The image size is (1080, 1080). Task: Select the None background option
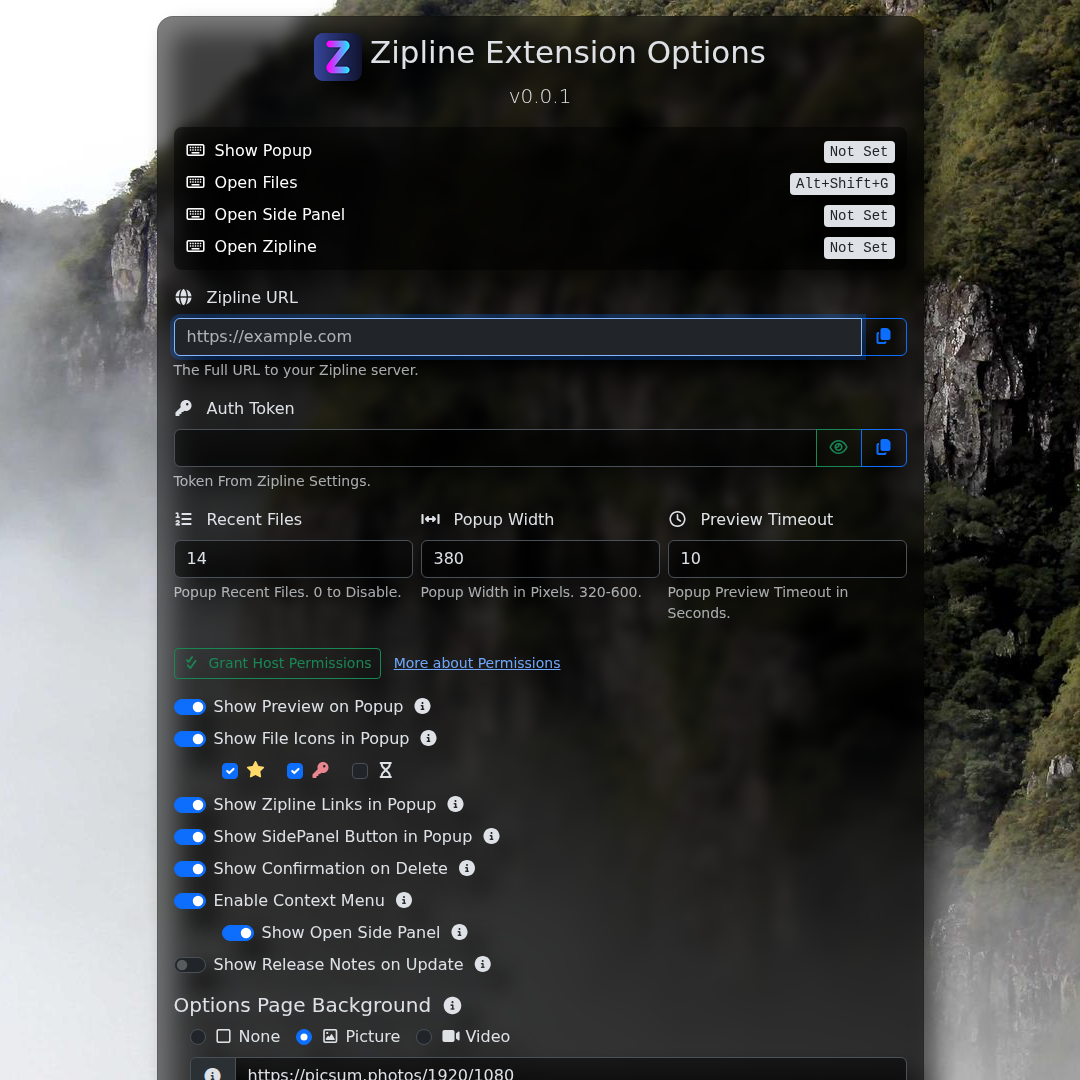pos(197,1037)
